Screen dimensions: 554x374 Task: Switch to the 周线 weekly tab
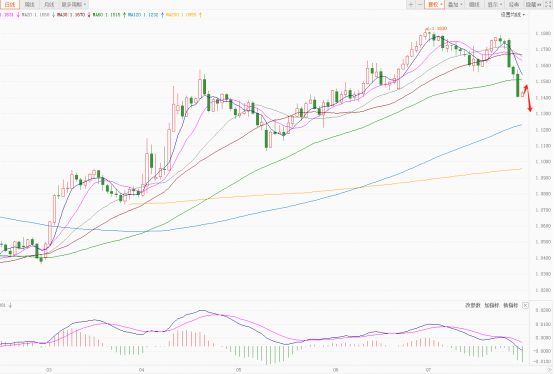(x=30, y=5)
